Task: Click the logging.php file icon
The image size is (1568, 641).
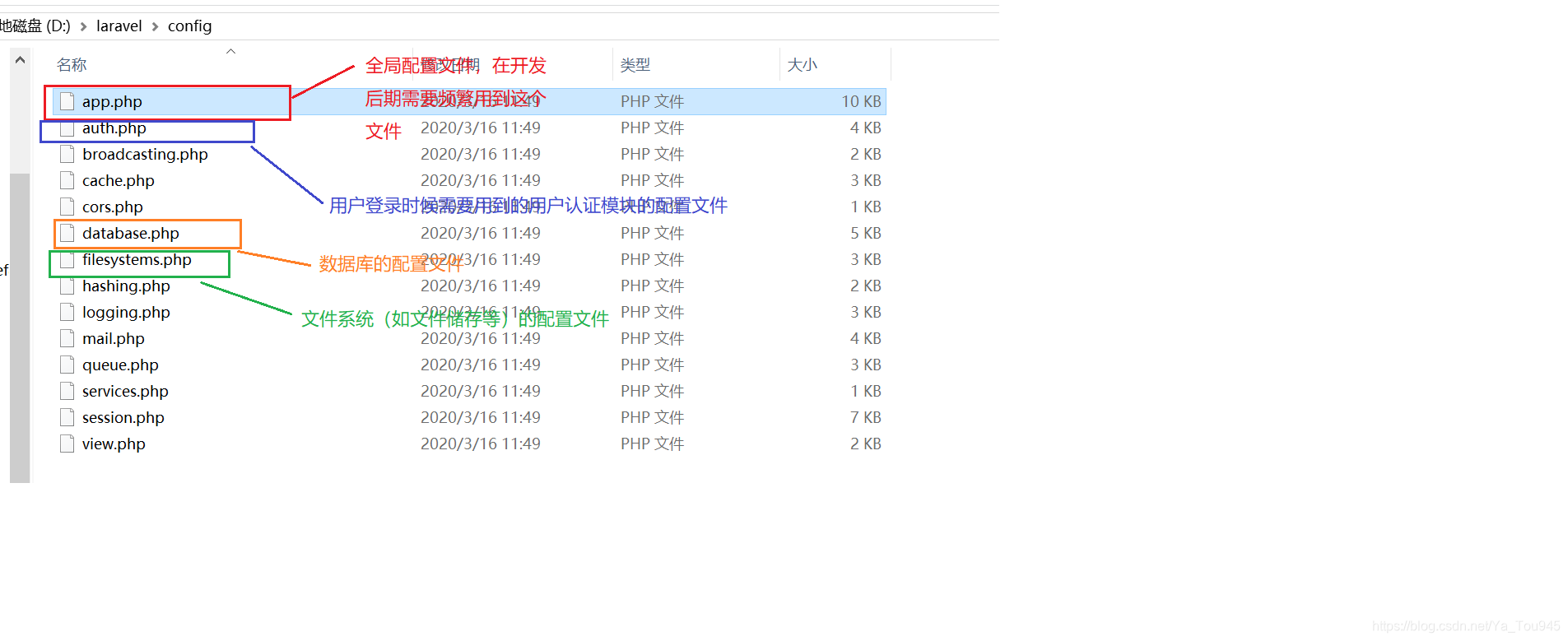Action: click(x=67, y=312)
